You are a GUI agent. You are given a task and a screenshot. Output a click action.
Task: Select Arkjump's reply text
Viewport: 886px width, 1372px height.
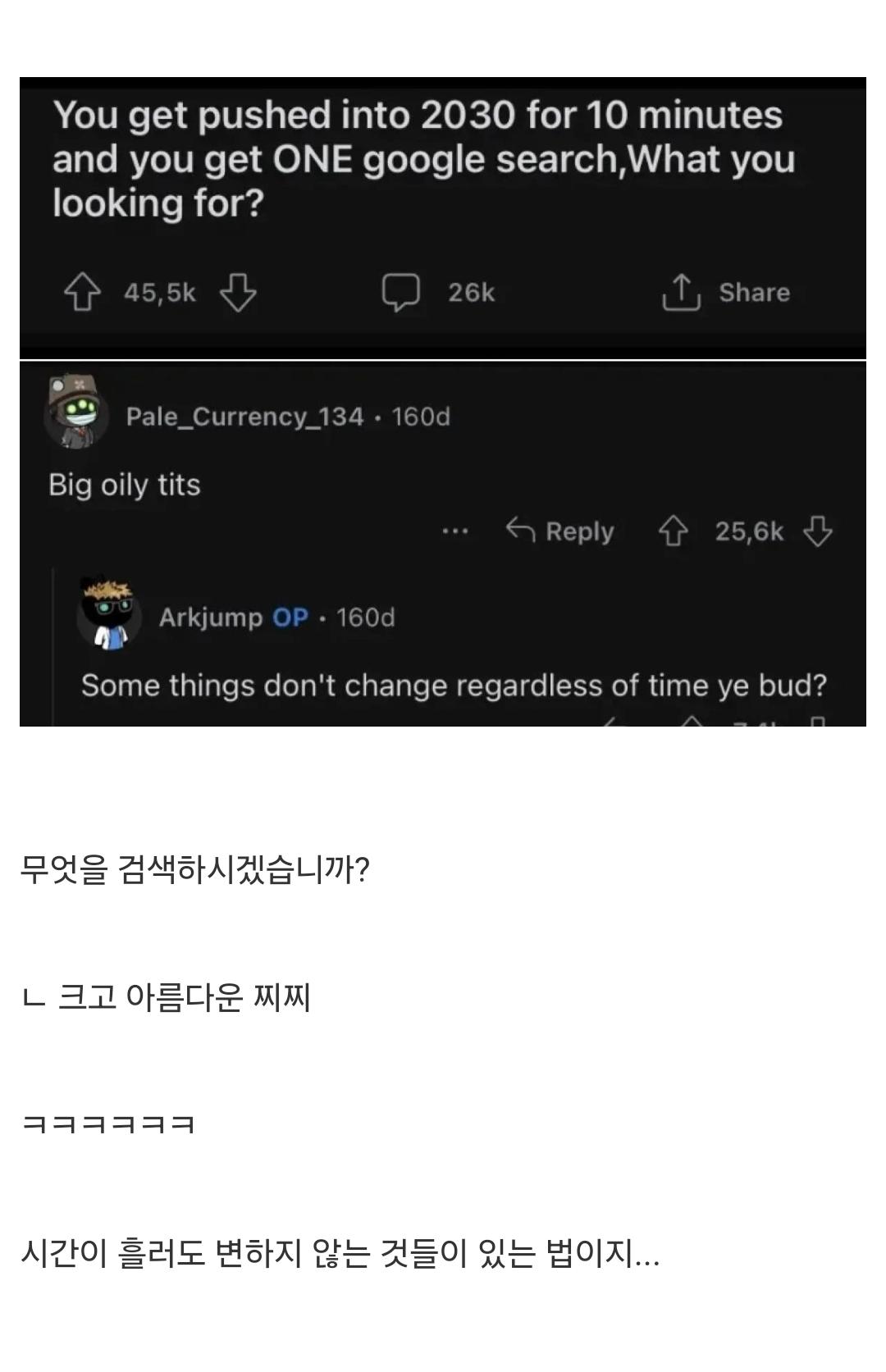[x=454, y=685]
